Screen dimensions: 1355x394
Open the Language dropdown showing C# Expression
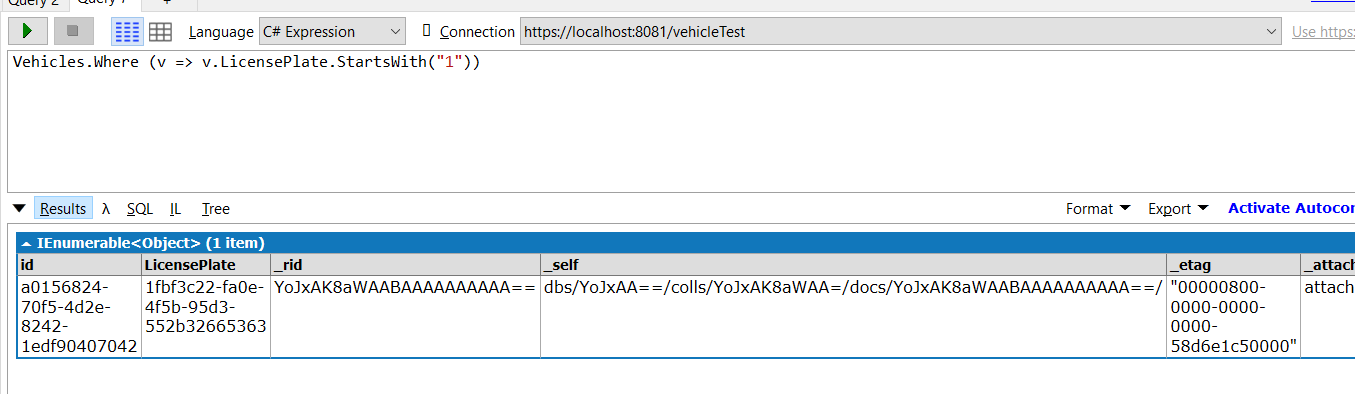coord(332,31)
